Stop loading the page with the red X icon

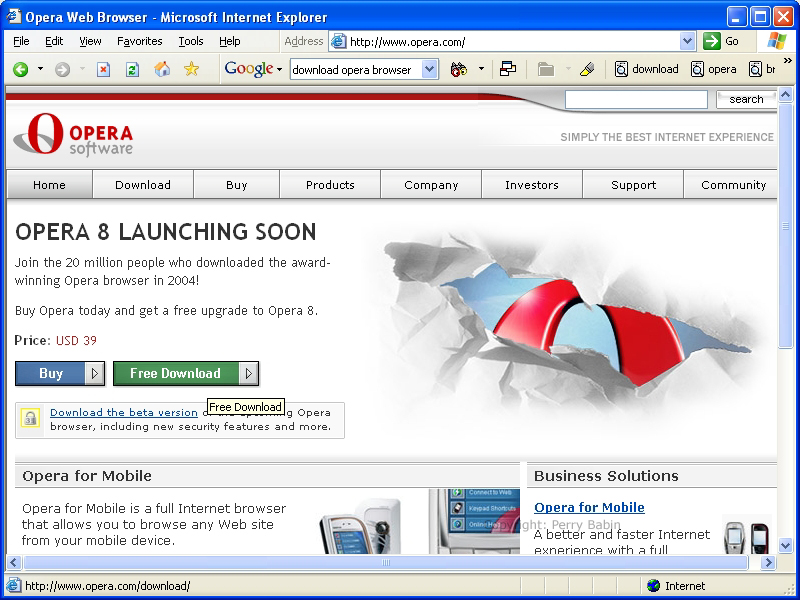pos(104,69)
